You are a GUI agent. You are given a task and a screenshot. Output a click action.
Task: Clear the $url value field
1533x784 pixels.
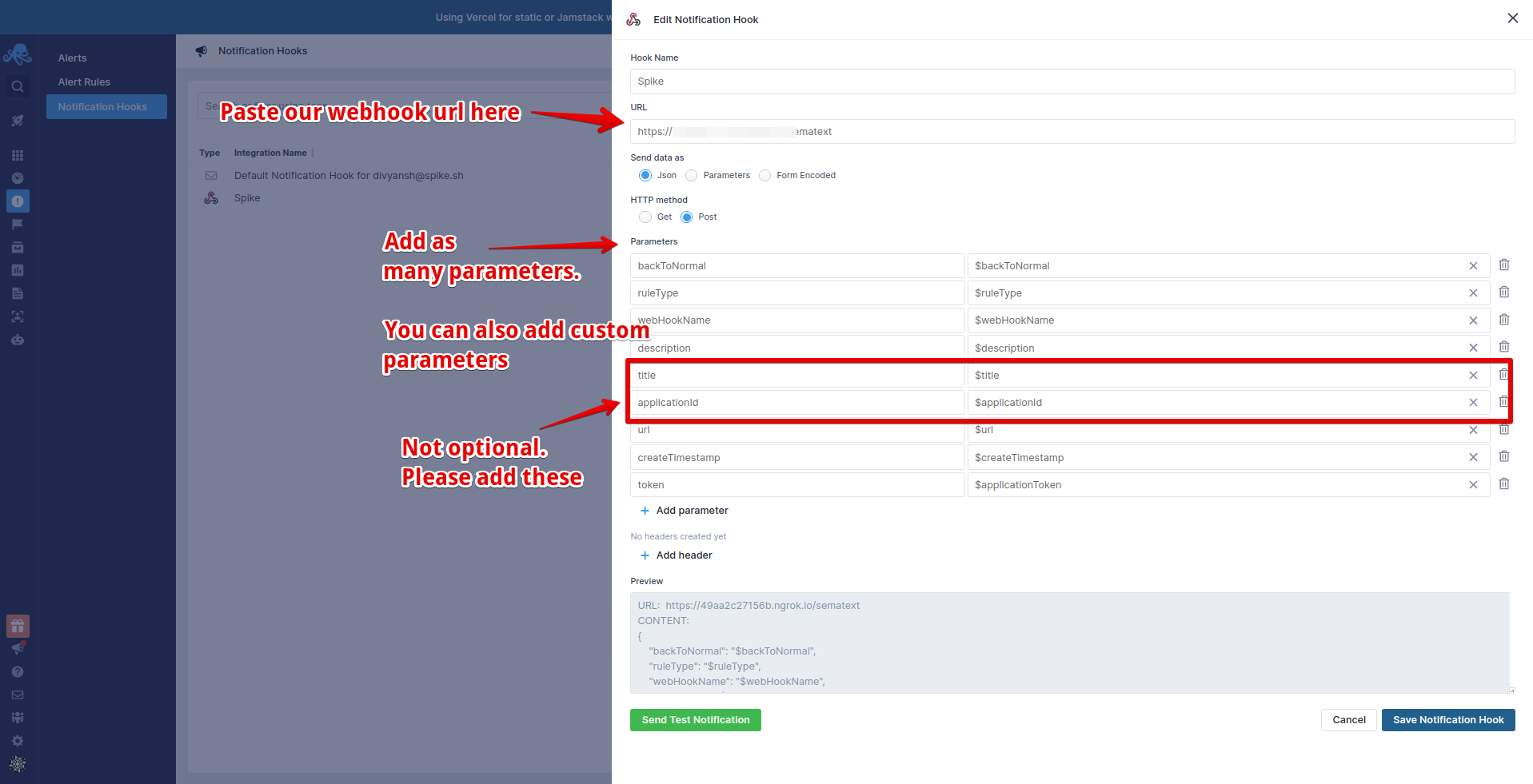[x=1473, y=430]
